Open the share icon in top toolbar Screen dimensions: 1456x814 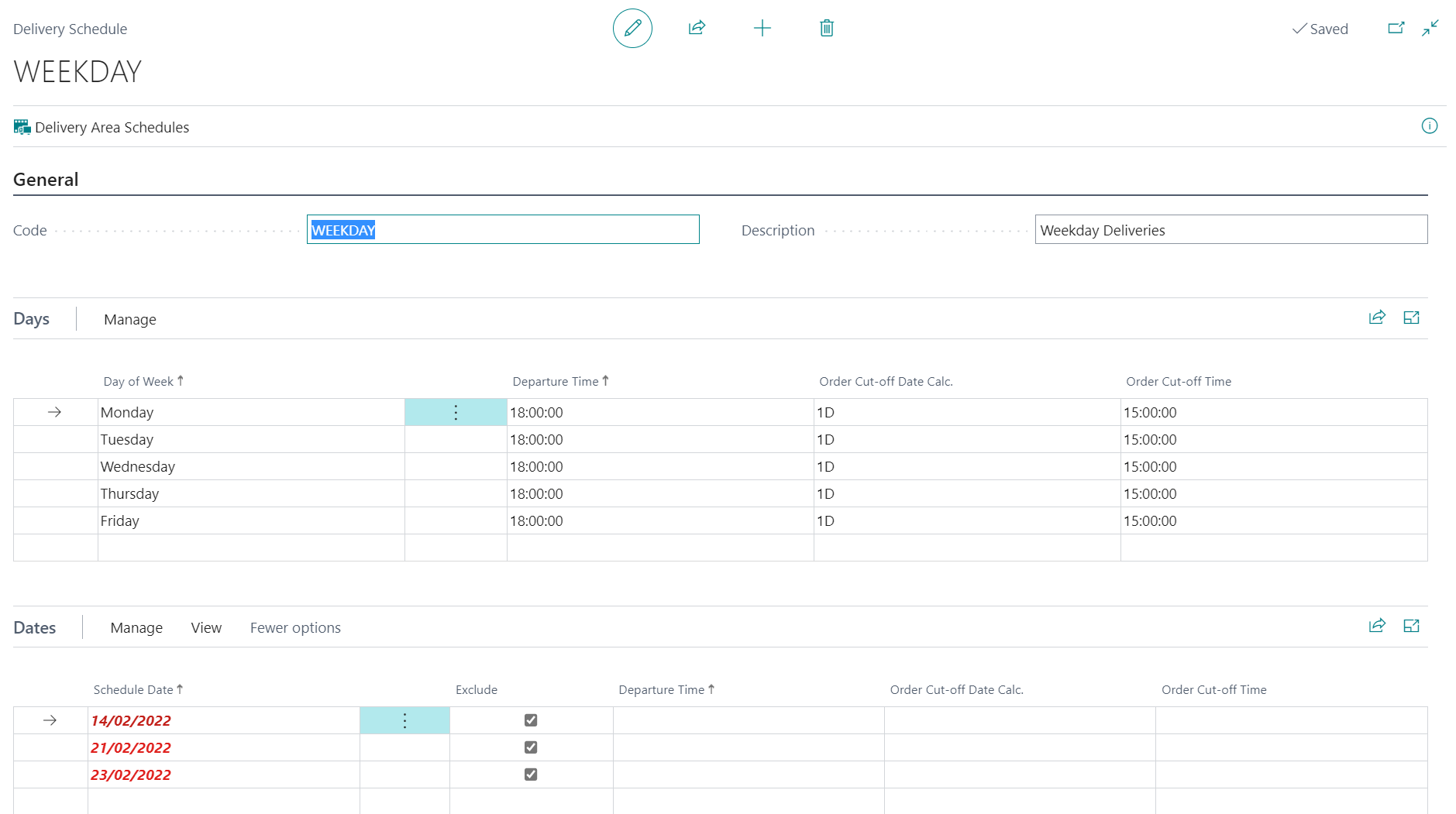[x=697, y=28]
